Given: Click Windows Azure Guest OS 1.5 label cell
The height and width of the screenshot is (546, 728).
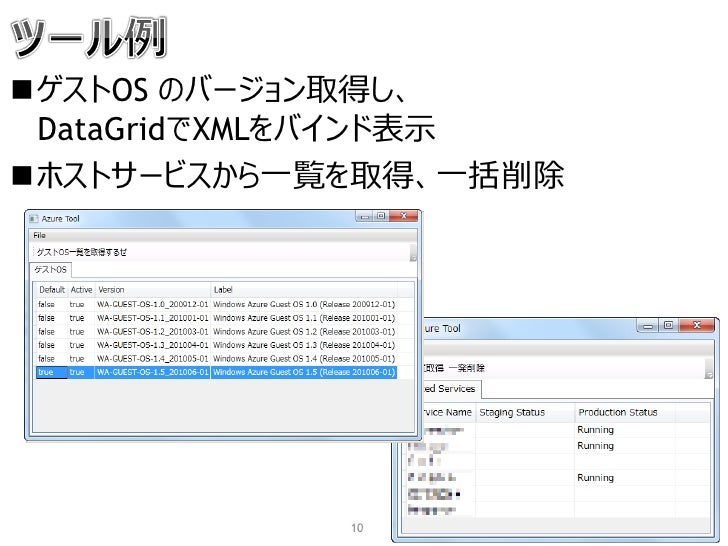Looking at the screenshot, I should coord(304,372).
